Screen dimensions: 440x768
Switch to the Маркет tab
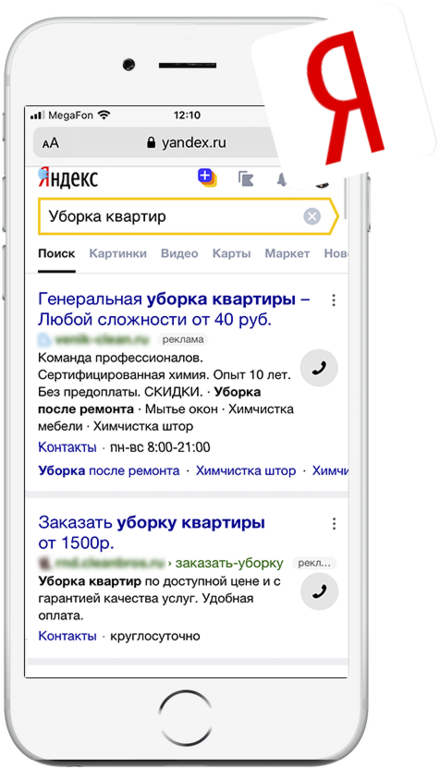pyautogui.click(x=287, y=254)
